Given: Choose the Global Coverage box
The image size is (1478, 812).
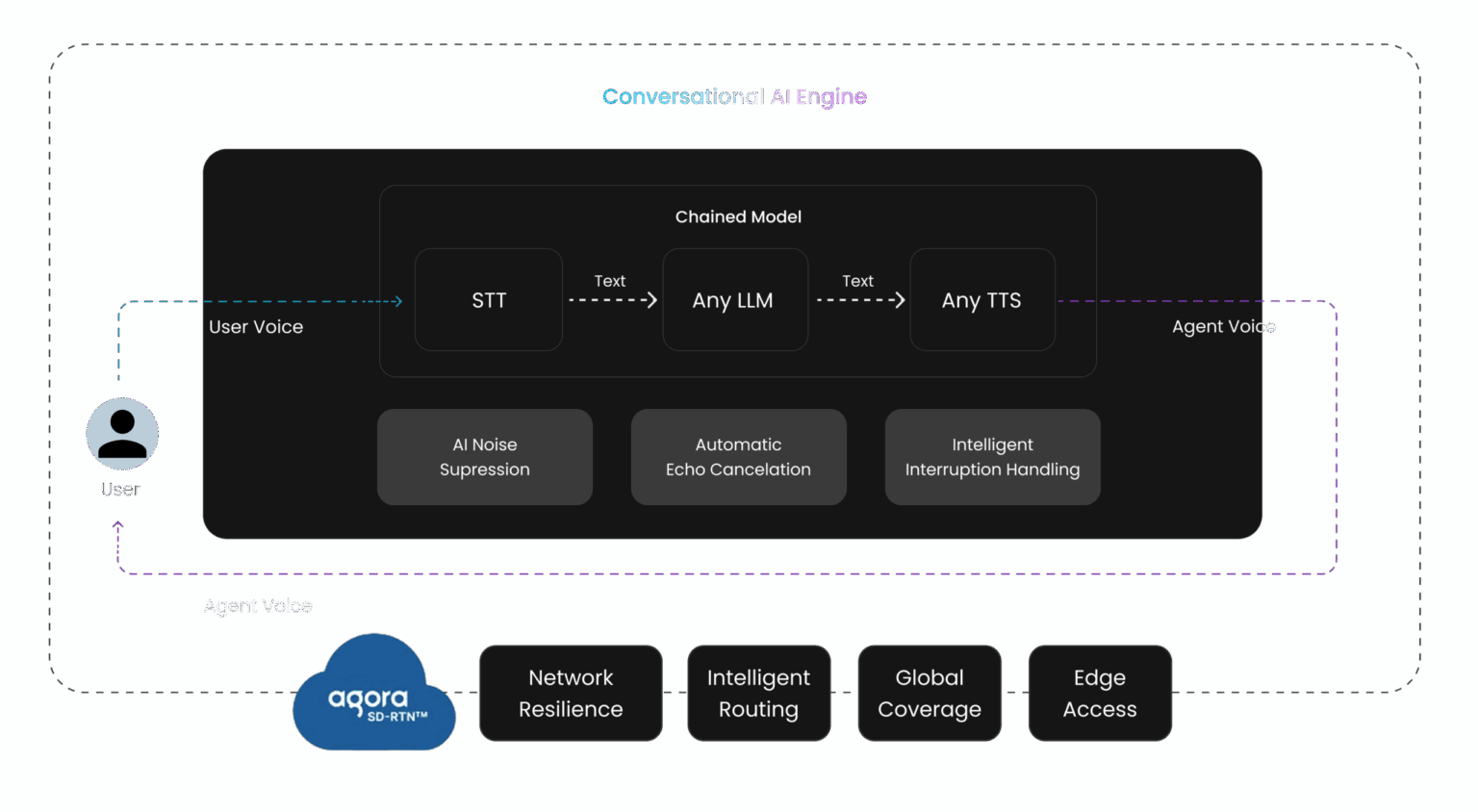Looking at the screenshot, I should click(x=930, y=694).
